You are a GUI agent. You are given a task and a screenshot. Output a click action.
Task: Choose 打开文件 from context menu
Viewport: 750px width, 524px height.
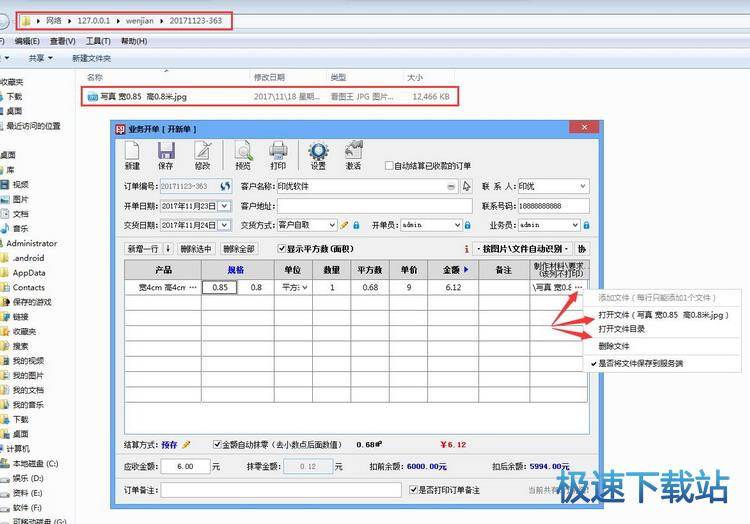663,315
